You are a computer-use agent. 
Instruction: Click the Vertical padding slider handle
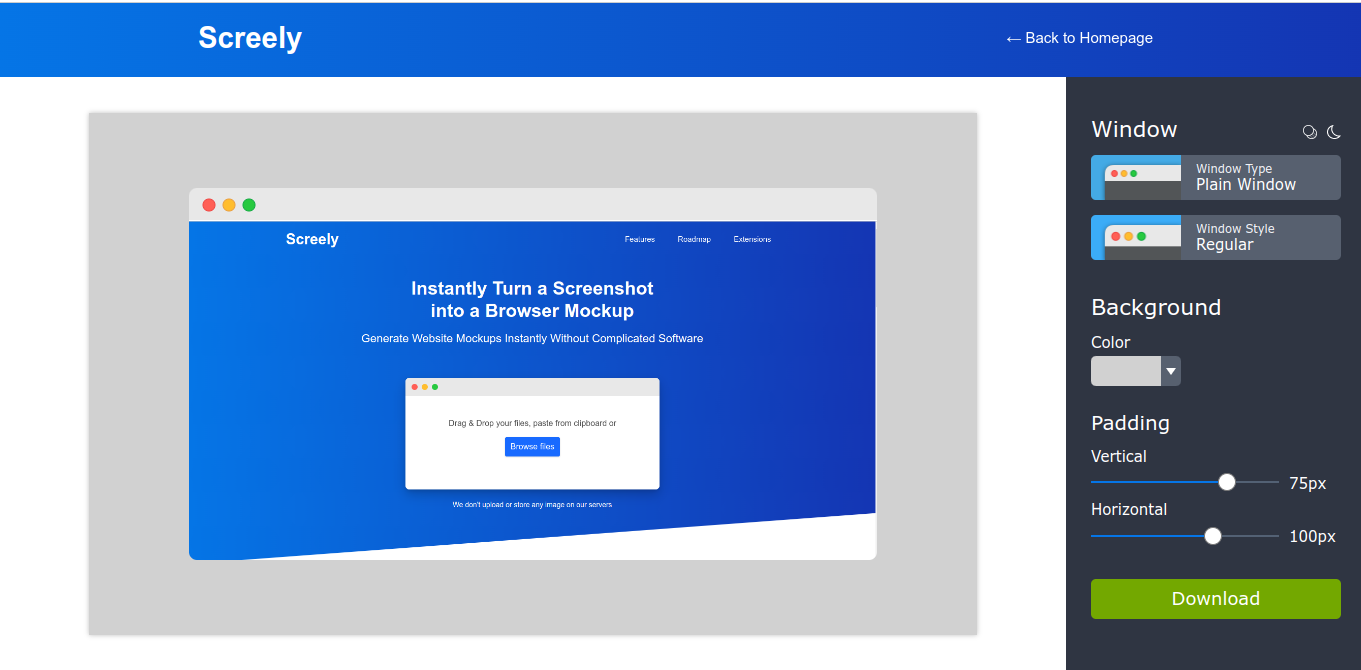pyautogui.click(x=1227, y=482)
